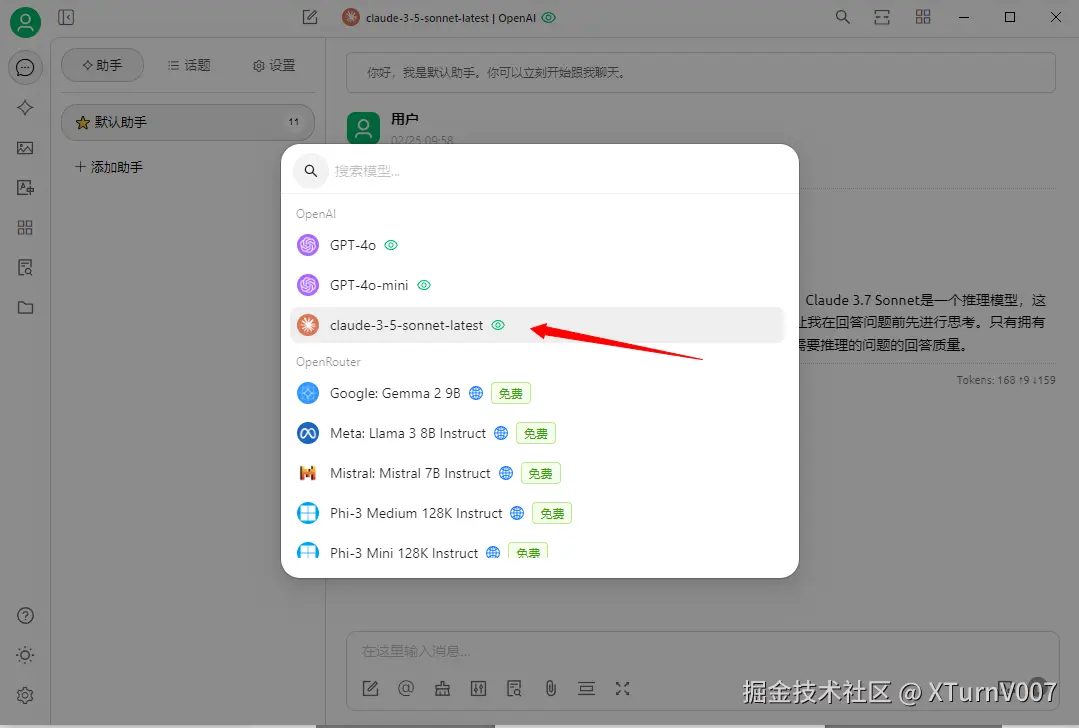Open the agents sparkle sidebar icon
The height and width of the screenshot is (728, 1079).
pyautogui.click(x=25, y=107)
